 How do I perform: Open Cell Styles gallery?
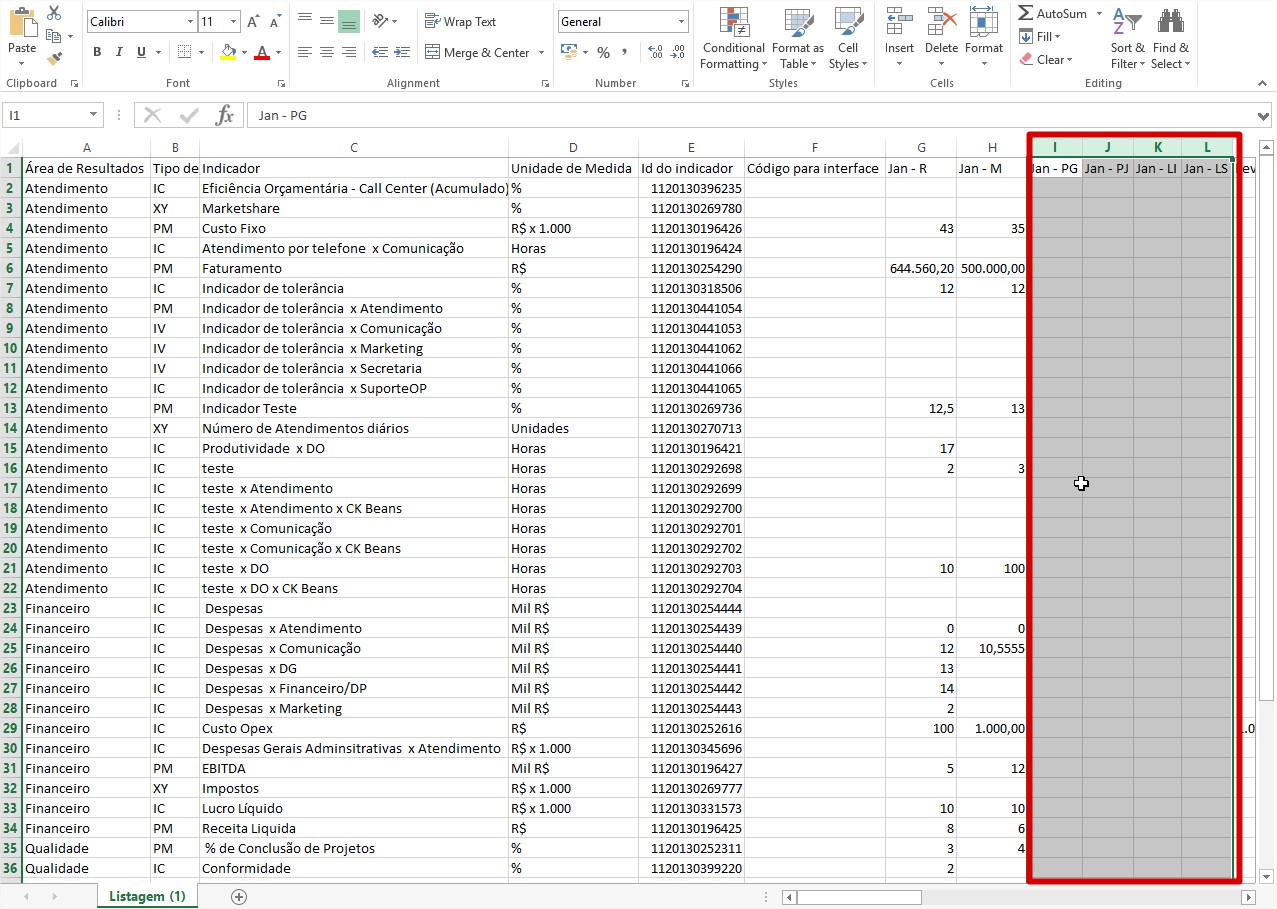[x=848, y=40]
